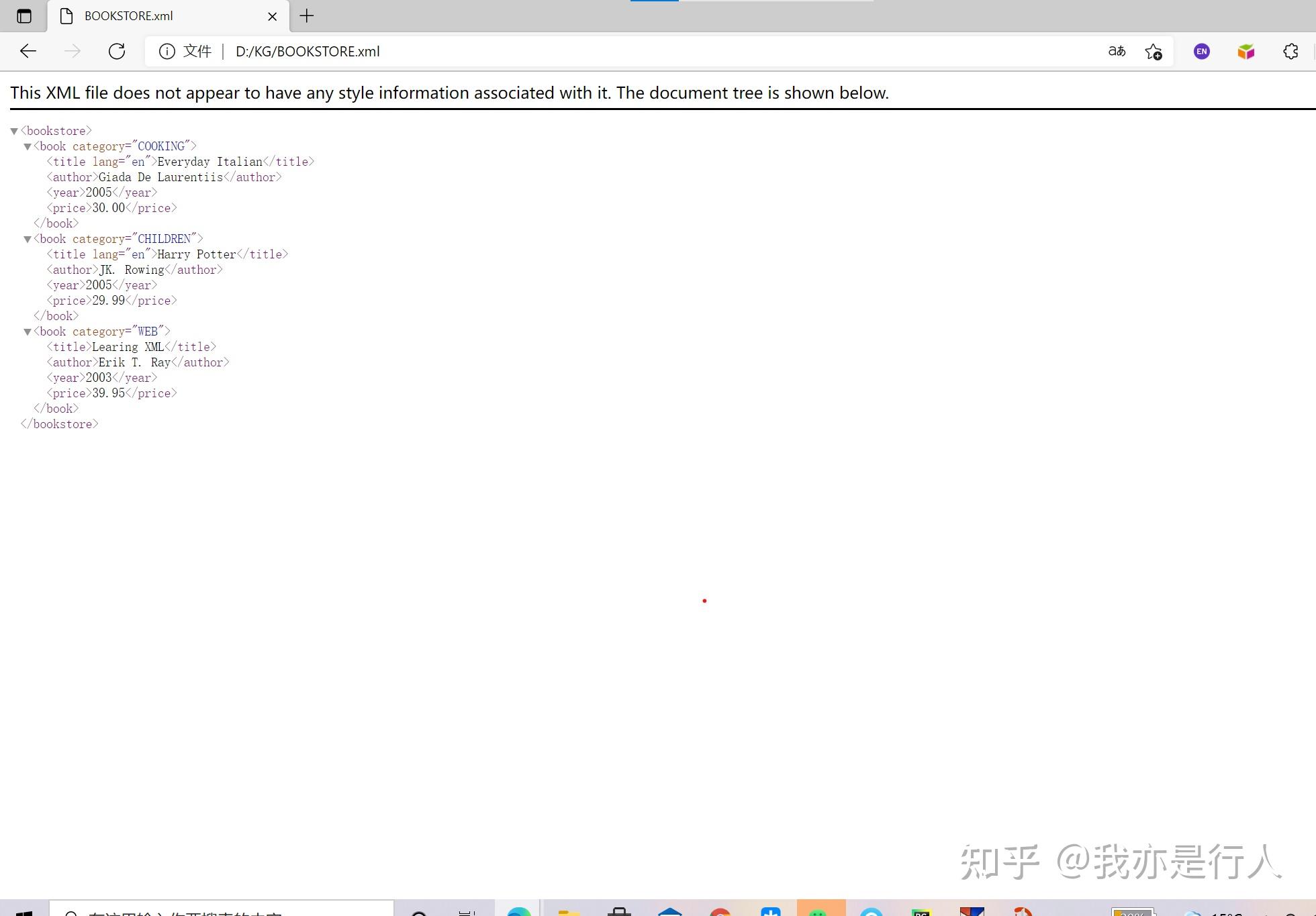Close the BOOKSTORE.xml tab
This screenshot has height=916, width=1316.
click(x=273, y=16)
